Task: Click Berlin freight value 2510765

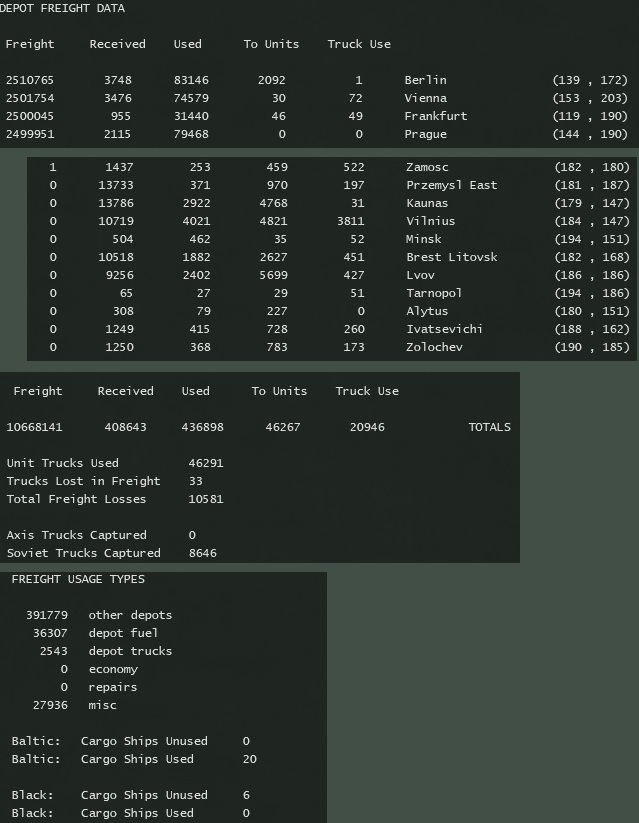Action: (x=29, y=80)
